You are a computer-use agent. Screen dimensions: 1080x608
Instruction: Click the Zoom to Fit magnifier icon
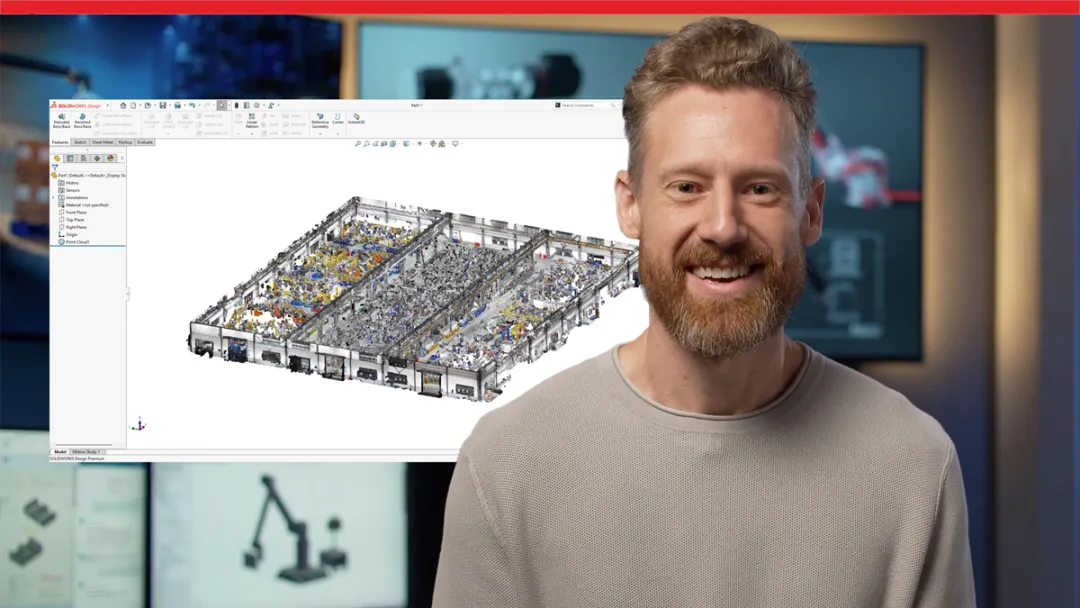(357, 143)
